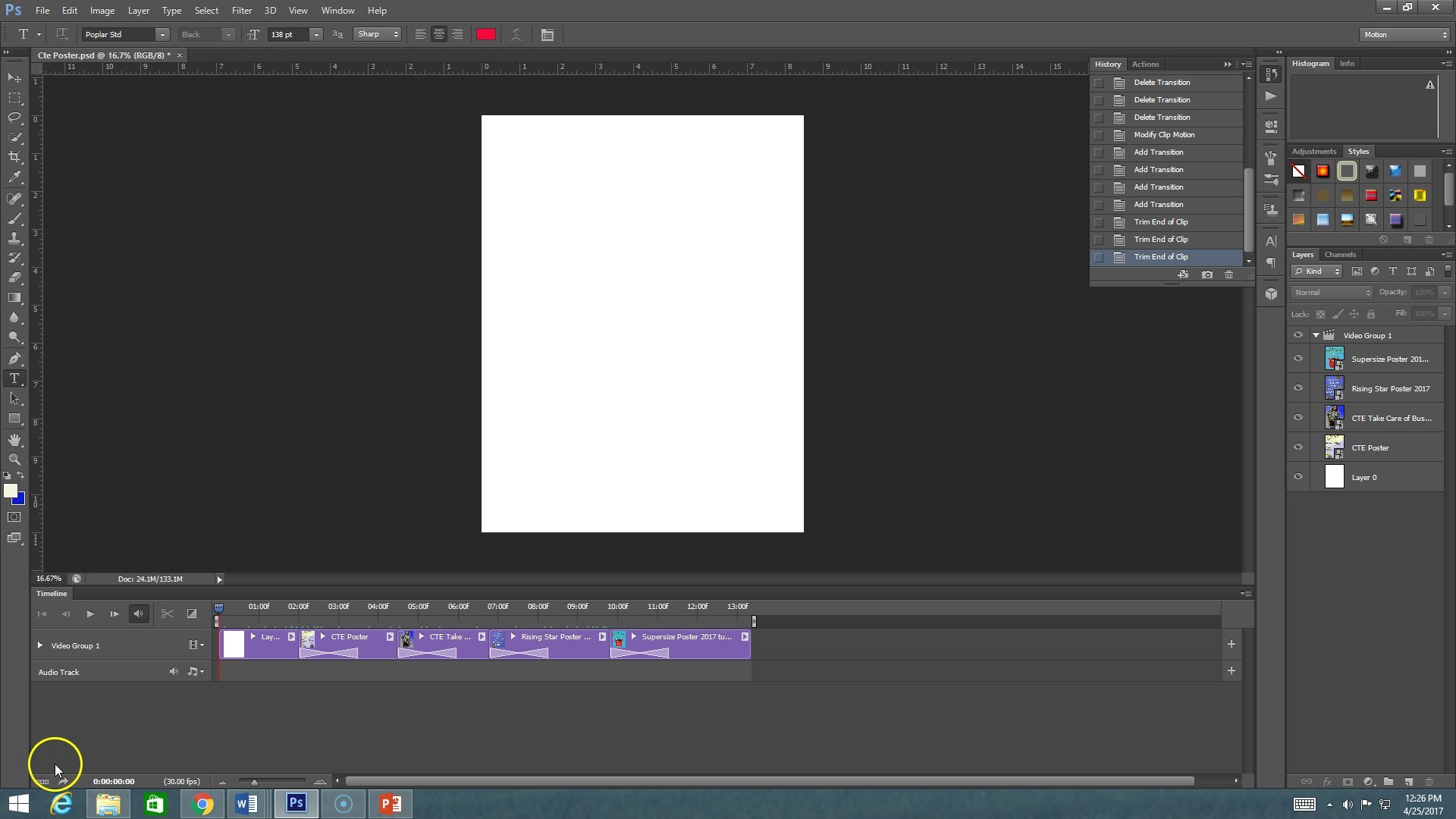
Task: Open the Poplar Std font dropdown
Action: (x=162, y=35)
